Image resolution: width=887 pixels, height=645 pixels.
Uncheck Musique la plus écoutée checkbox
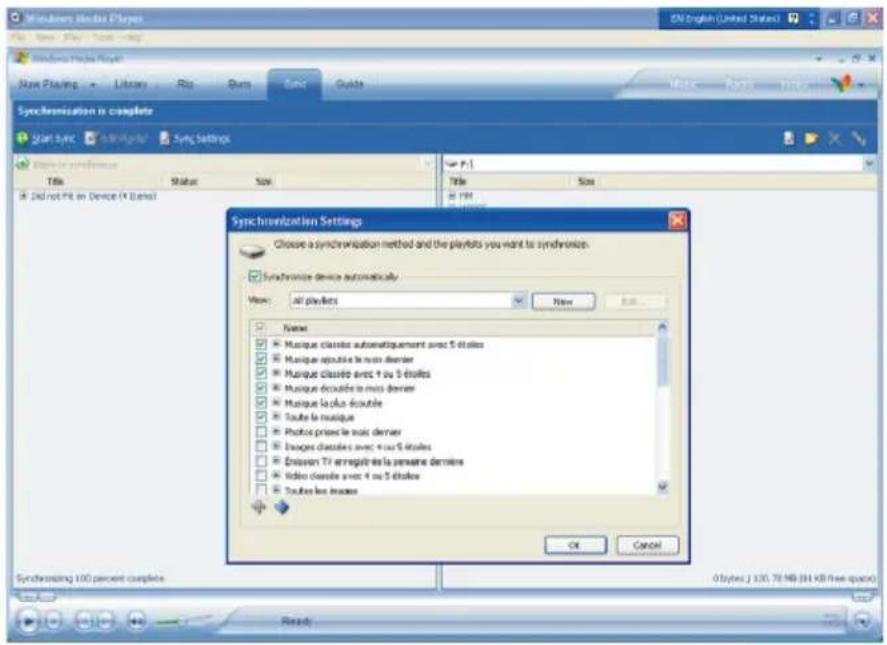click(261, 403)
